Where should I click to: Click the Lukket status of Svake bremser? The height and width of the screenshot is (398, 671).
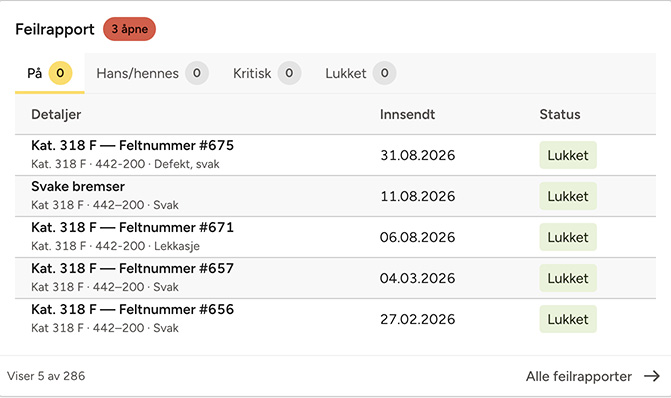pyautogui.click(x=568, y=196)
